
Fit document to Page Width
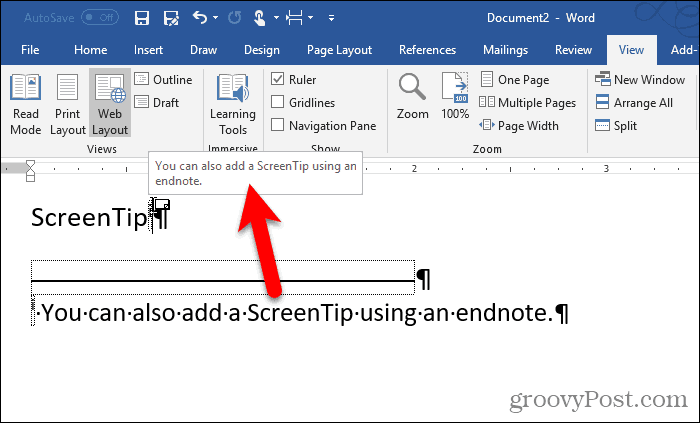click(519, 126)
